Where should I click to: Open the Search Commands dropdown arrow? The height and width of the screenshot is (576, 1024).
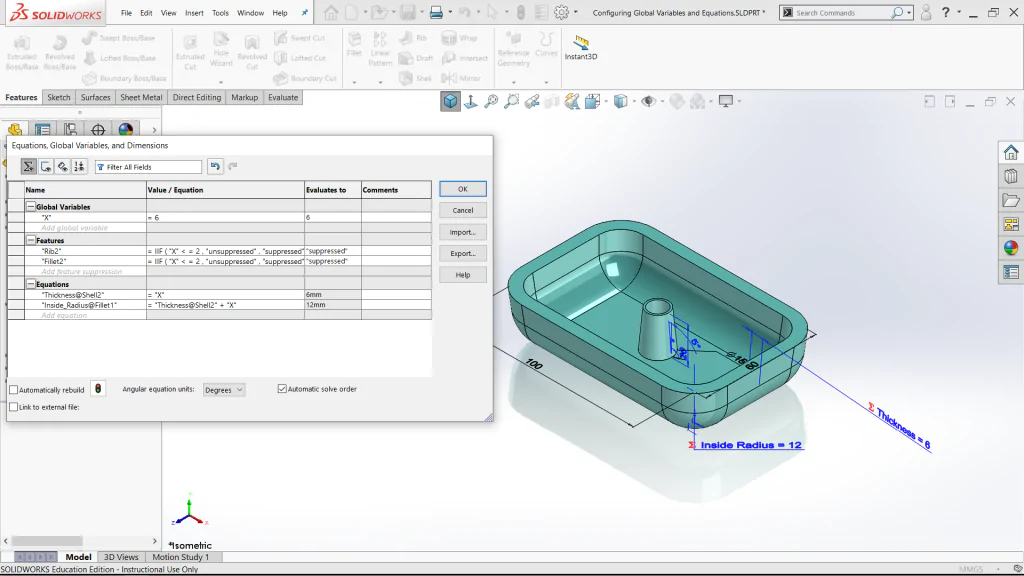908,12
